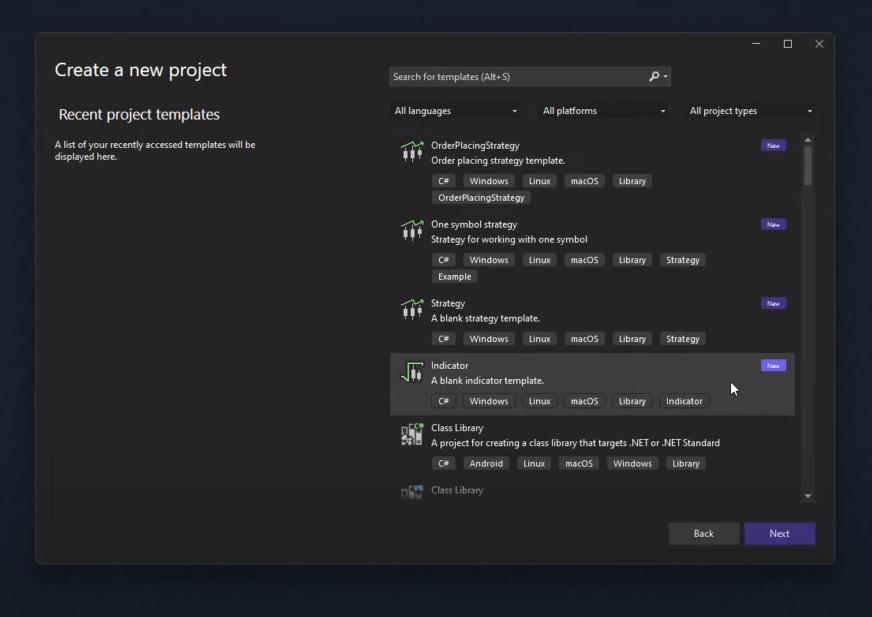Click the search magnifier icon
The image size is (872, 617).
[654, 77]
